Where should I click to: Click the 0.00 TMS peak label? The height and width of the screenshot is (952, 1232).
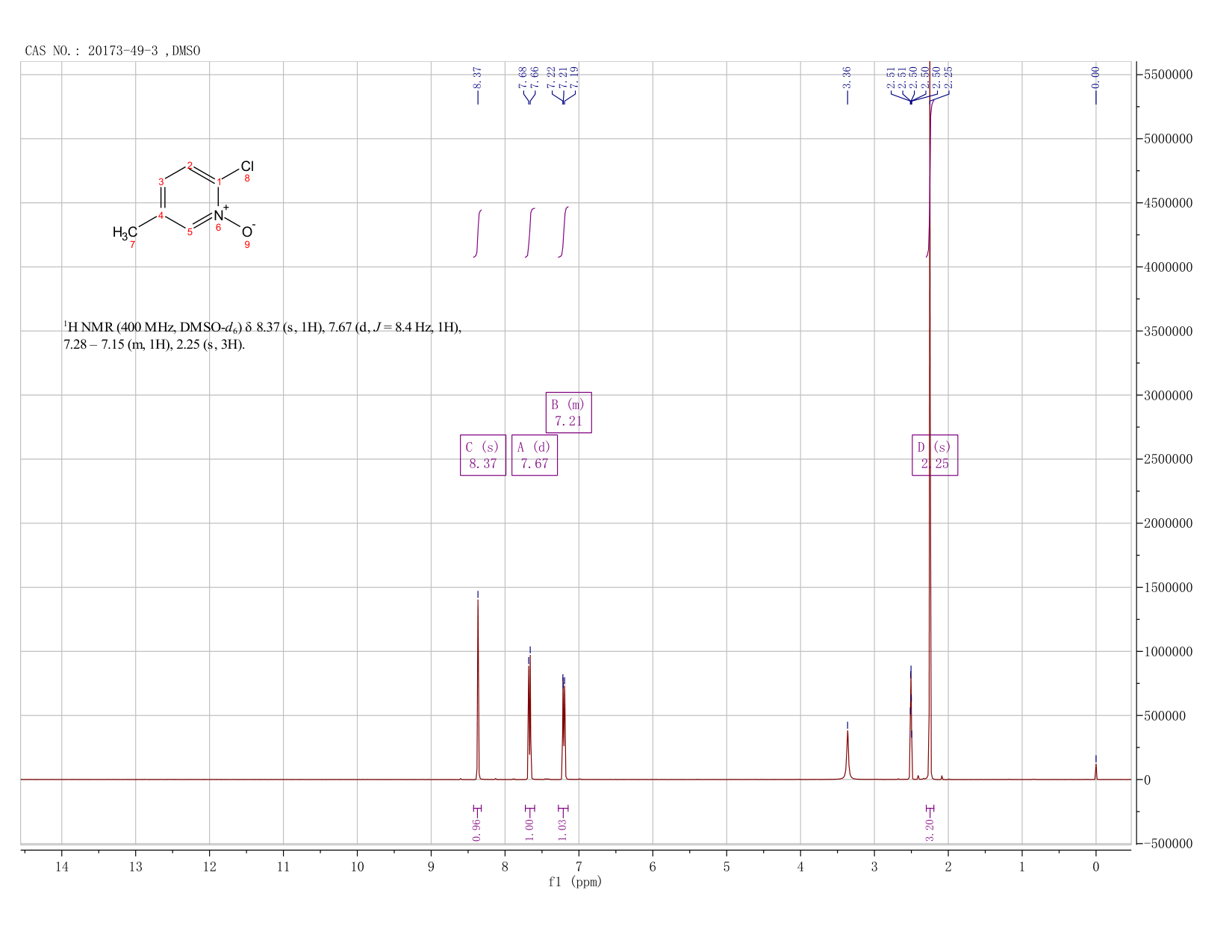pos(1095,77)
